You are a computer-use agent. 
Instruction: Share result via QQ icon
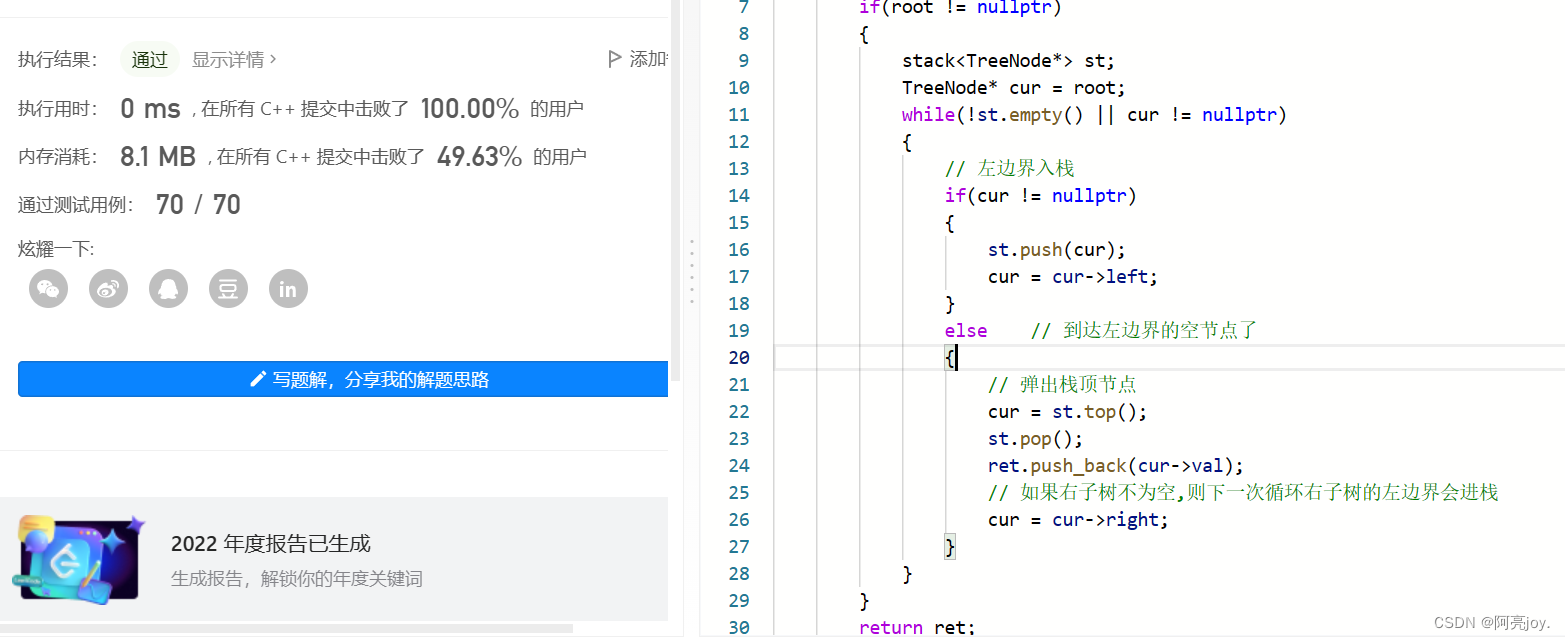click(169, 289)
